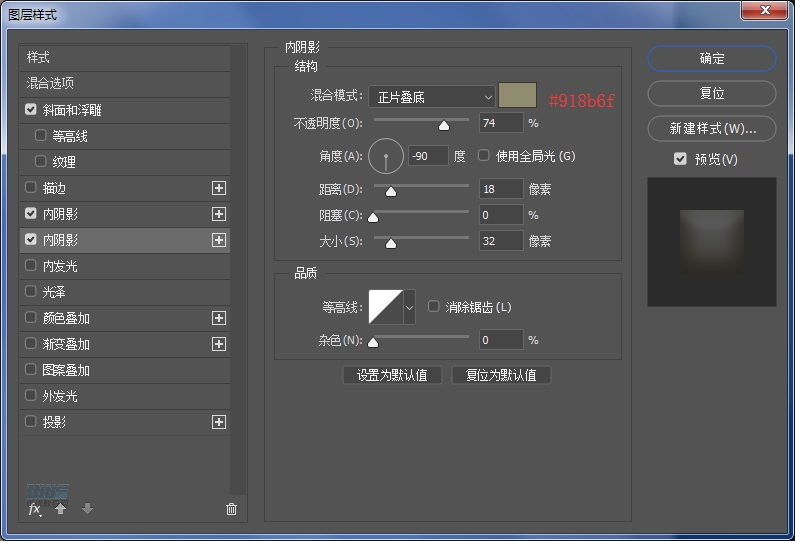Click the plus icon on the highlighted 内阴影 row
Image resolution: width=795 pixels, height=541 pixels.
219,240
